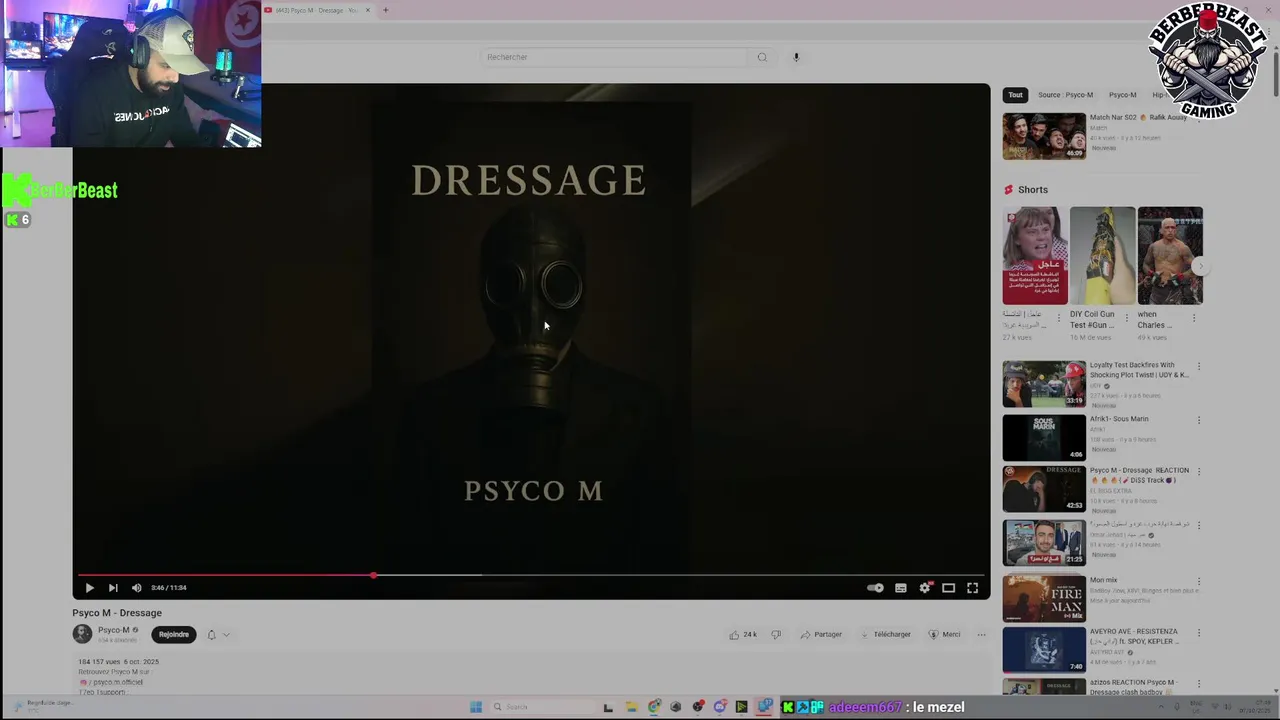Open the Arabic breaking-news short

click(x=1035, y=256)
